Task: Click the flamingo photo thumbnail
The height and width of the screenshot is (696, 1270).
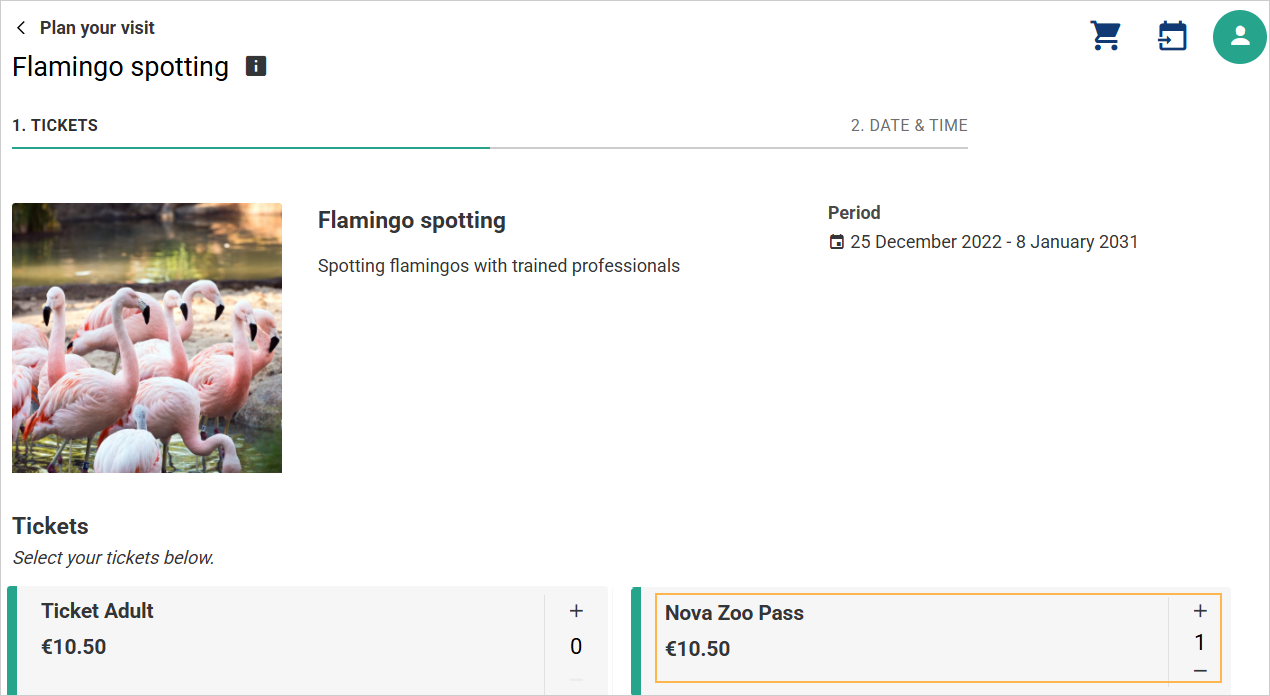Action: tap(147, 338)
